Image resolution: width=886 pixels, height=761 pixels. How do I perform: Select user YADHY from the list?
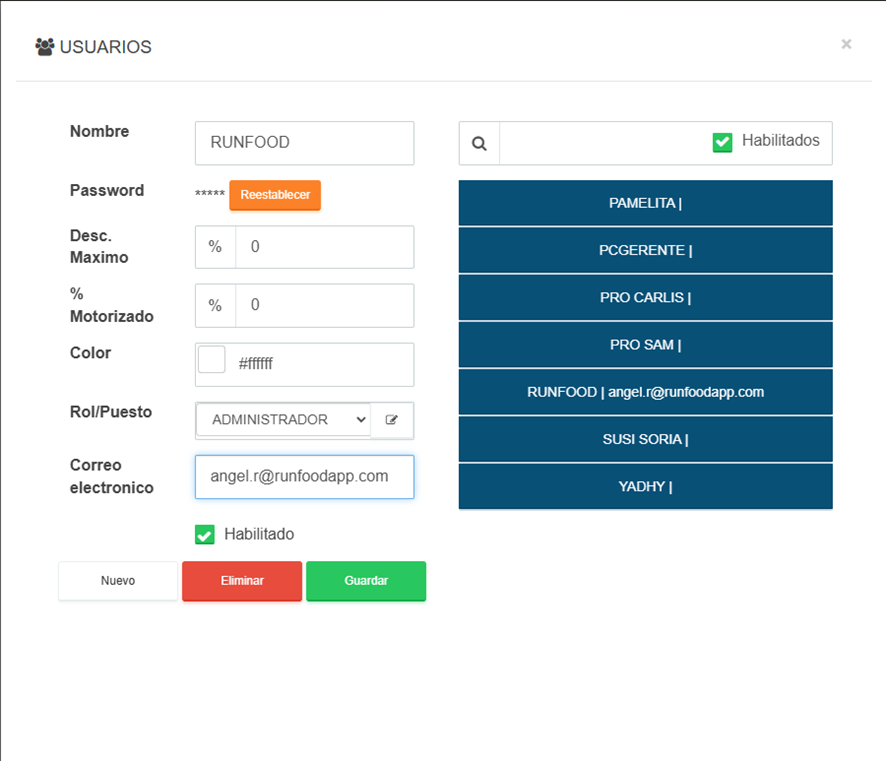coord(645,486)
